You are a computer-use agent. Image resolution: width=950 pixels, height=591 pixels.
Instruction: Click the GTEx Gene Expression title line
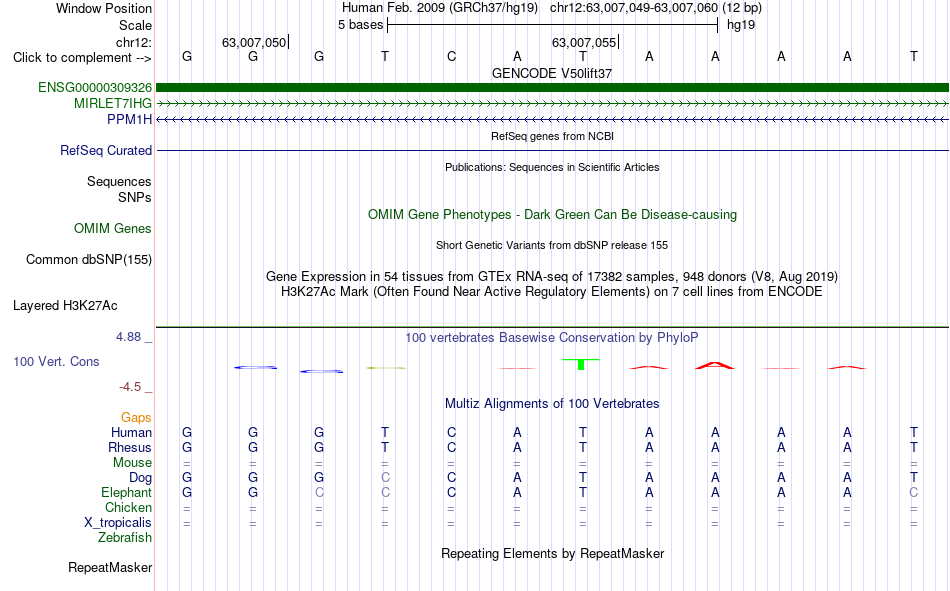pos(552,277)
